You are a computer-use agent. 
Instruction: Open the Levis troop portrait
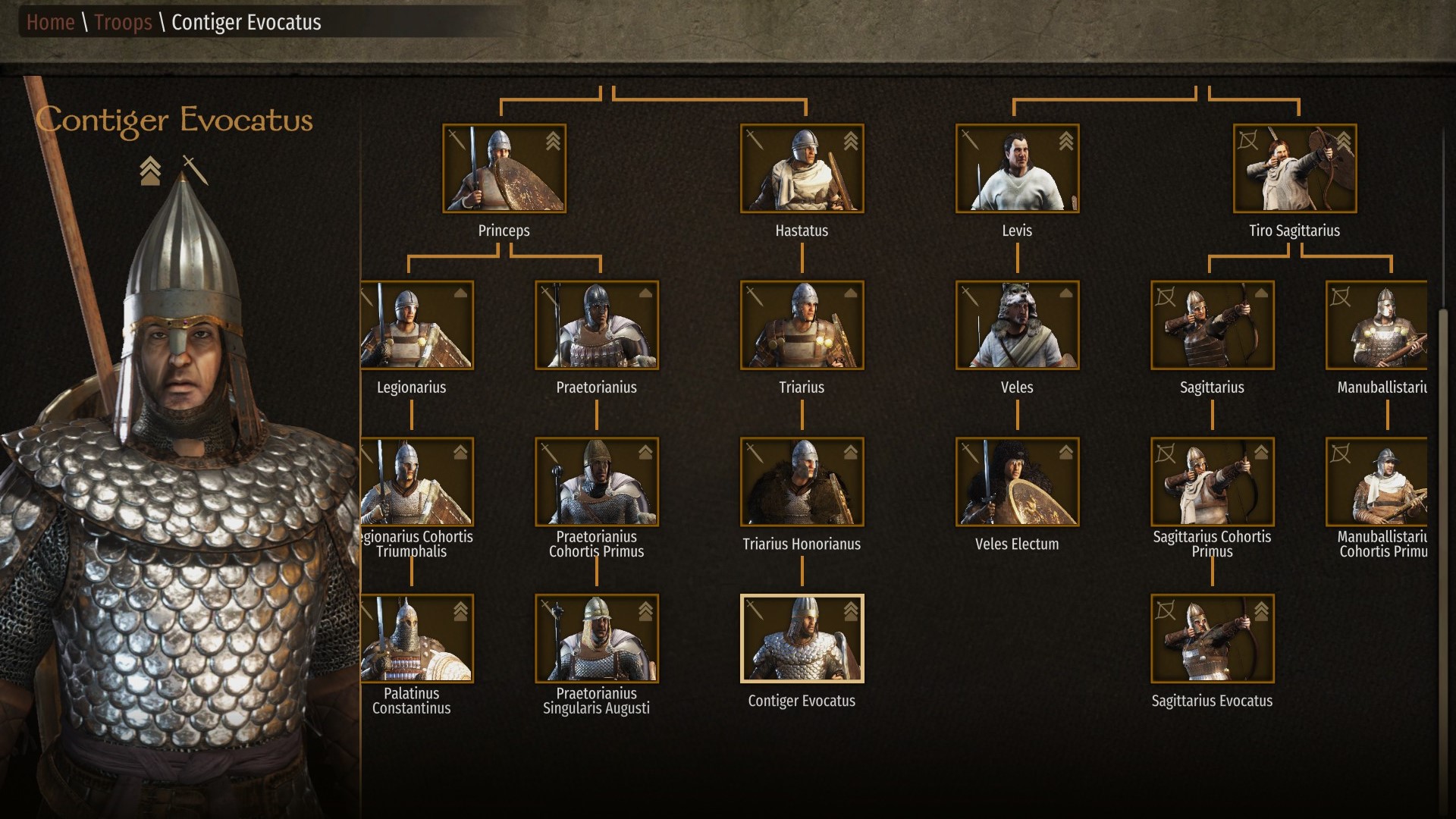1017,168
